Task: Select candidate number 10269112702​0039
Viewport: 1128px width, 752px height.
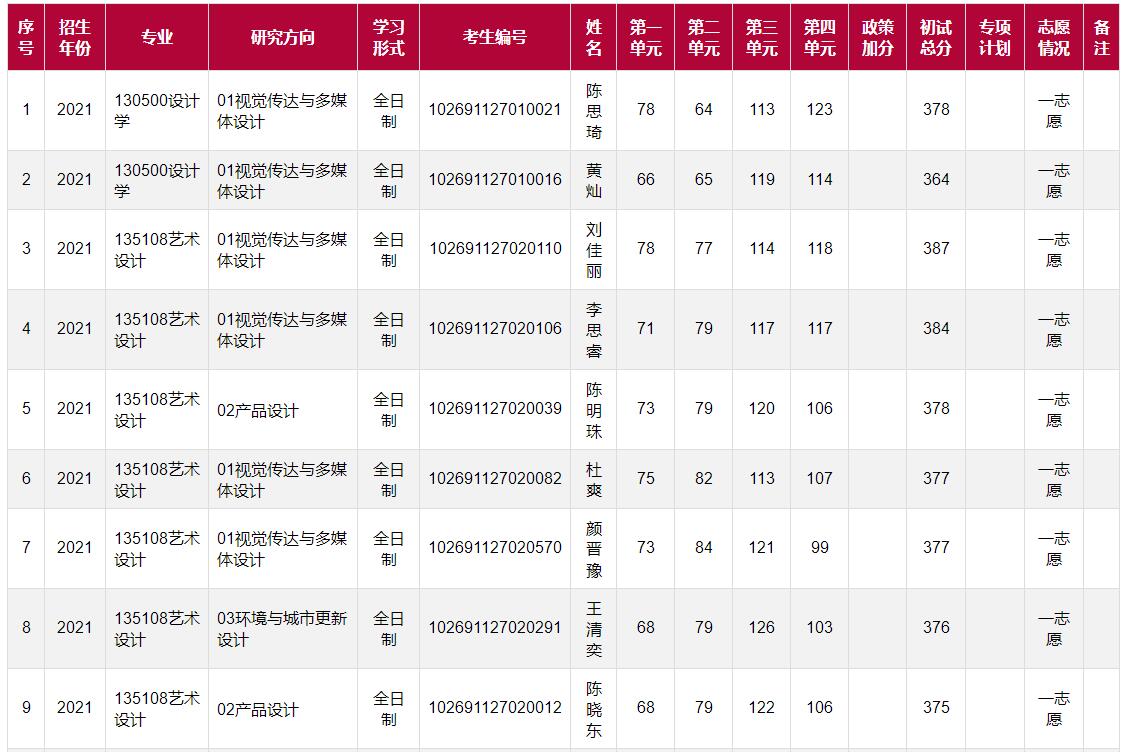Action: (x=495, y=409)
